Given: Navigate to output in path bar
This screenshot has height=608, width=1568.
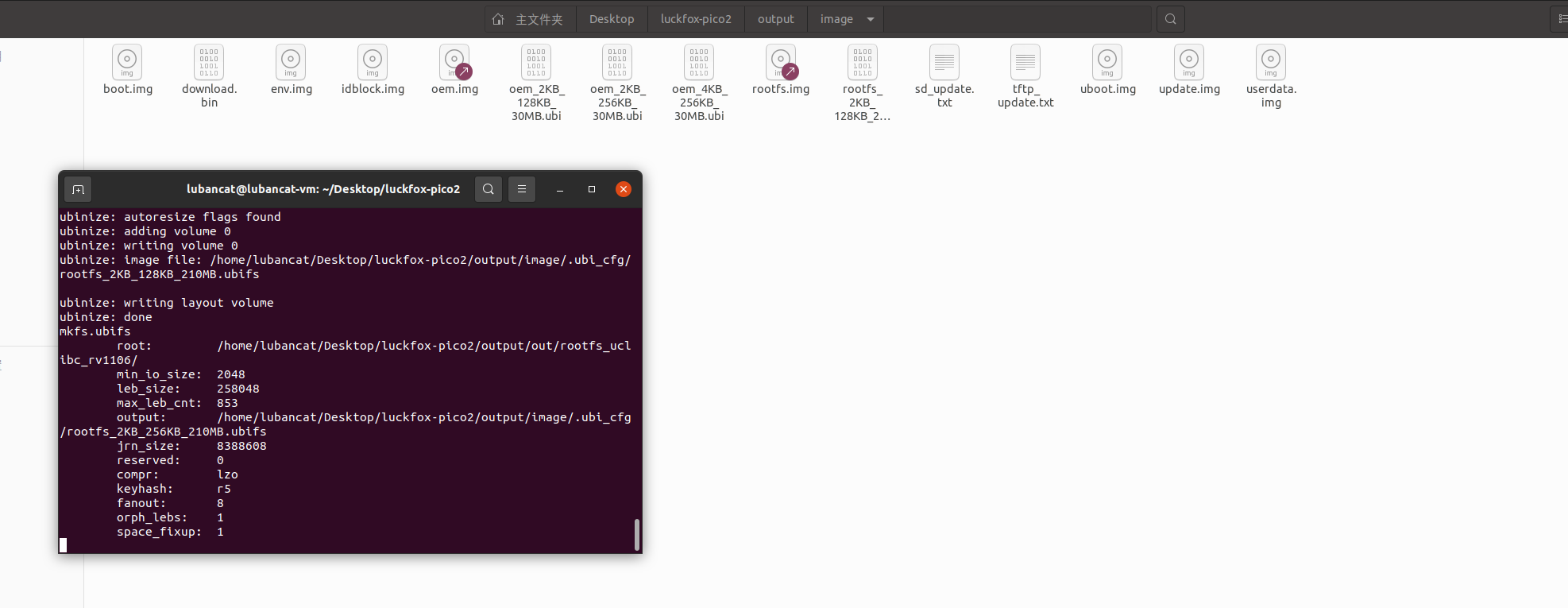Looking at the screenshot, I should pos(776,19).
